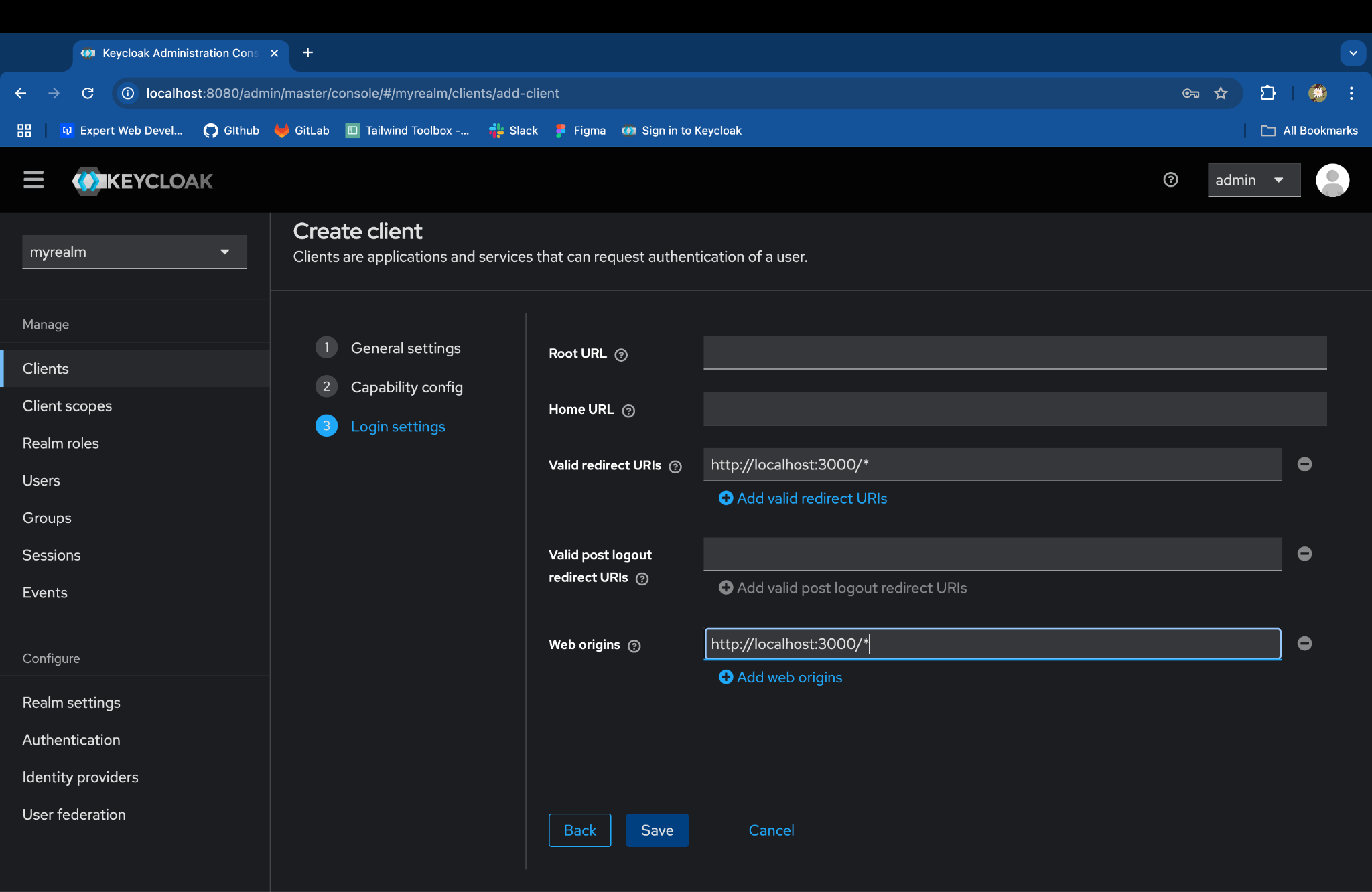
Task: Click the Home URL help icon
Action: [628, 411]
